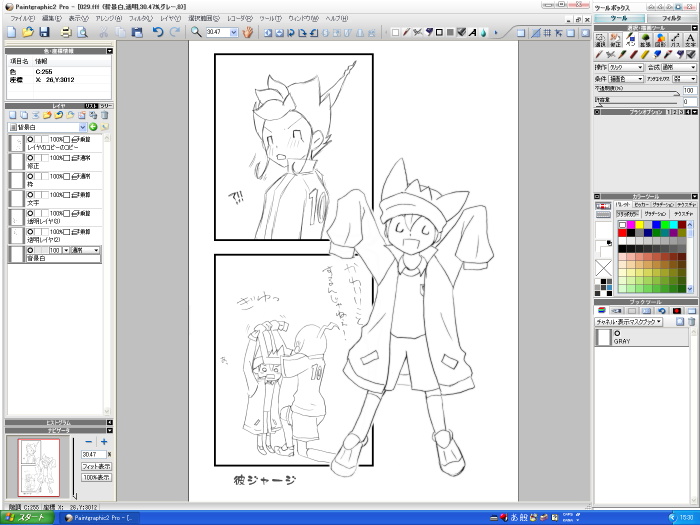
Task: Toggle visibility of the 文字 layer
Action: pos(30,195)
